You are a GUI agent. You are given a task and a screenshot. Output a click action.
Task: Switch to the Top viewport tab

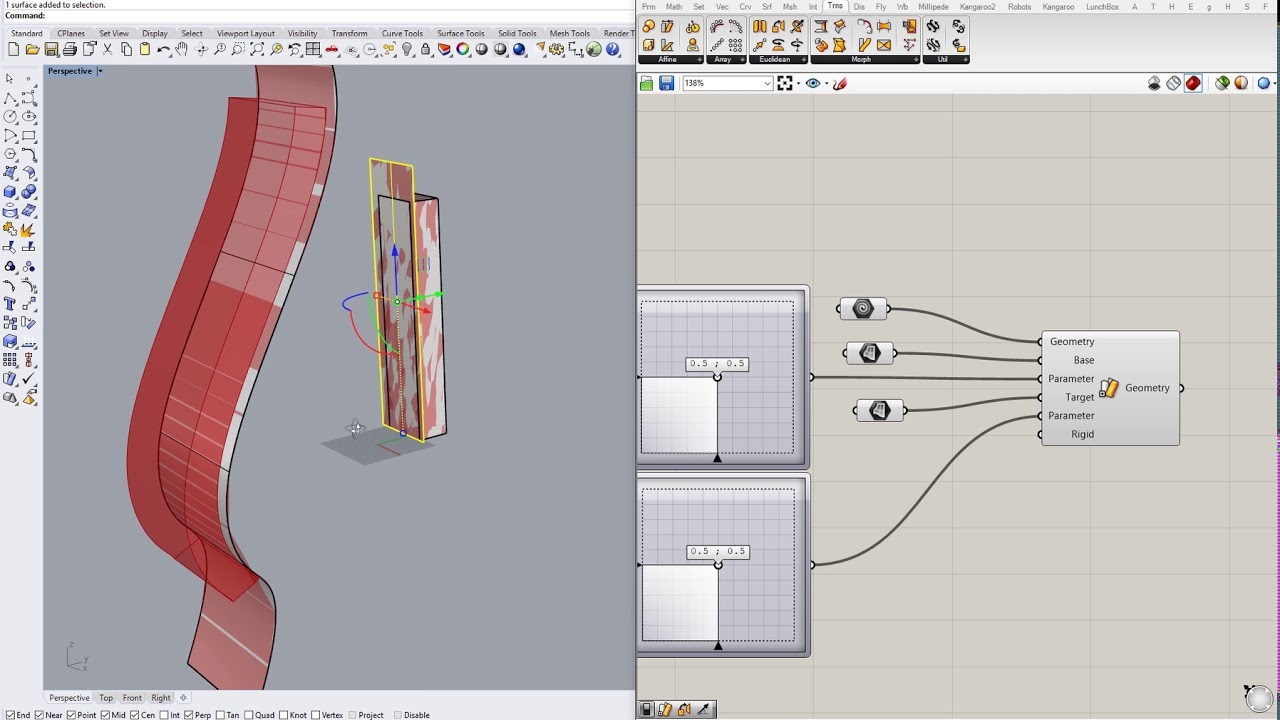pyautogui.click(x=106, y=698)
